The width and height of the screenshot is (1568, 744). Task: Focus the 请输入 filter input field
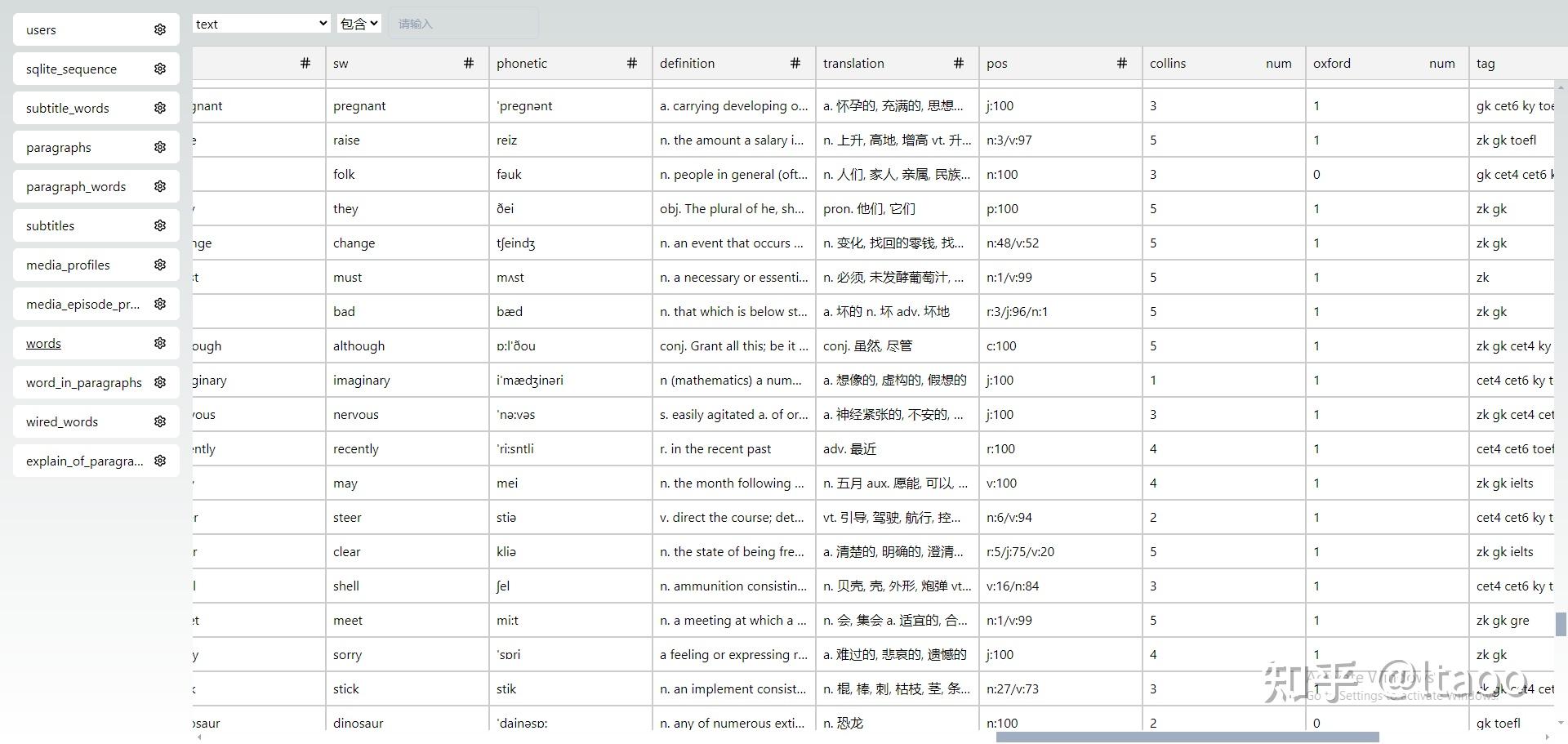[463, 24]
